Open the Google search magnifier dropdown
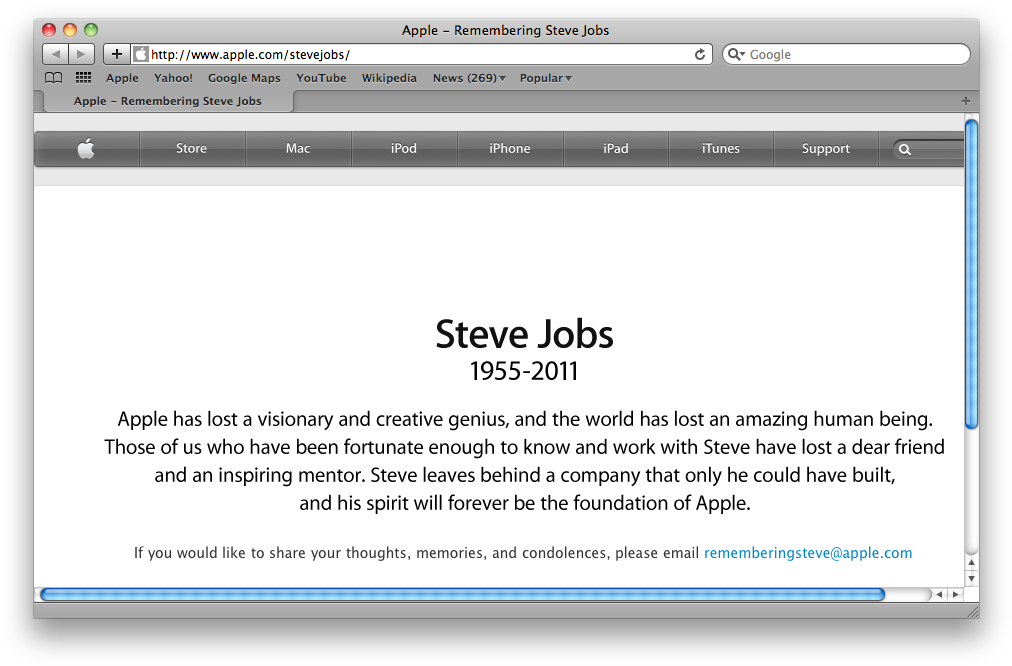The height and width of the screenshot is (666, 1012). [x=735, y=54]
